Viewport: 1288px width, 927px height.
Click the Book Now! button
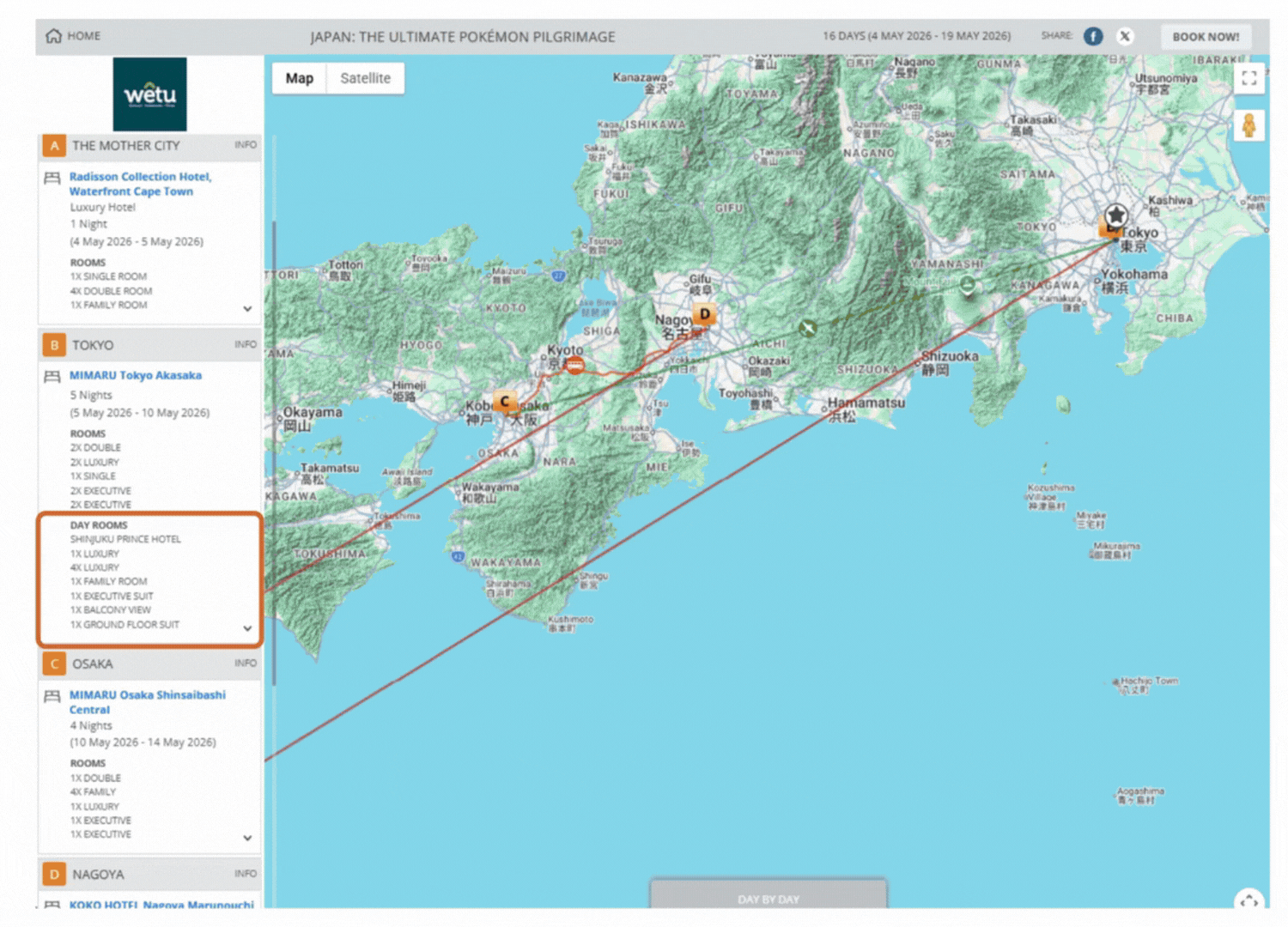point(1206,37)
